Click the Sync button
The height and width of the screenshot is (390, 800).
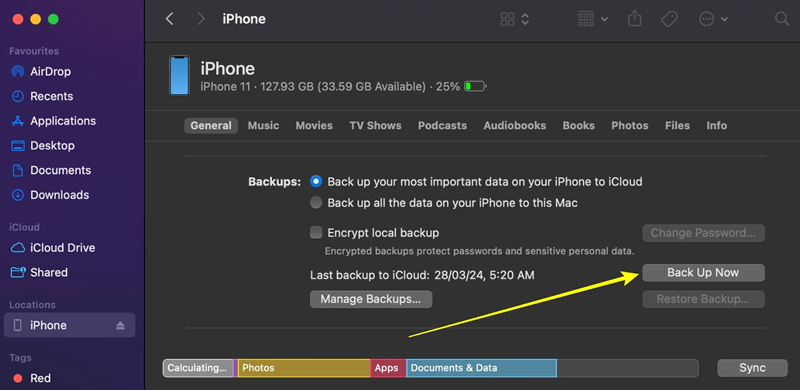752,368
